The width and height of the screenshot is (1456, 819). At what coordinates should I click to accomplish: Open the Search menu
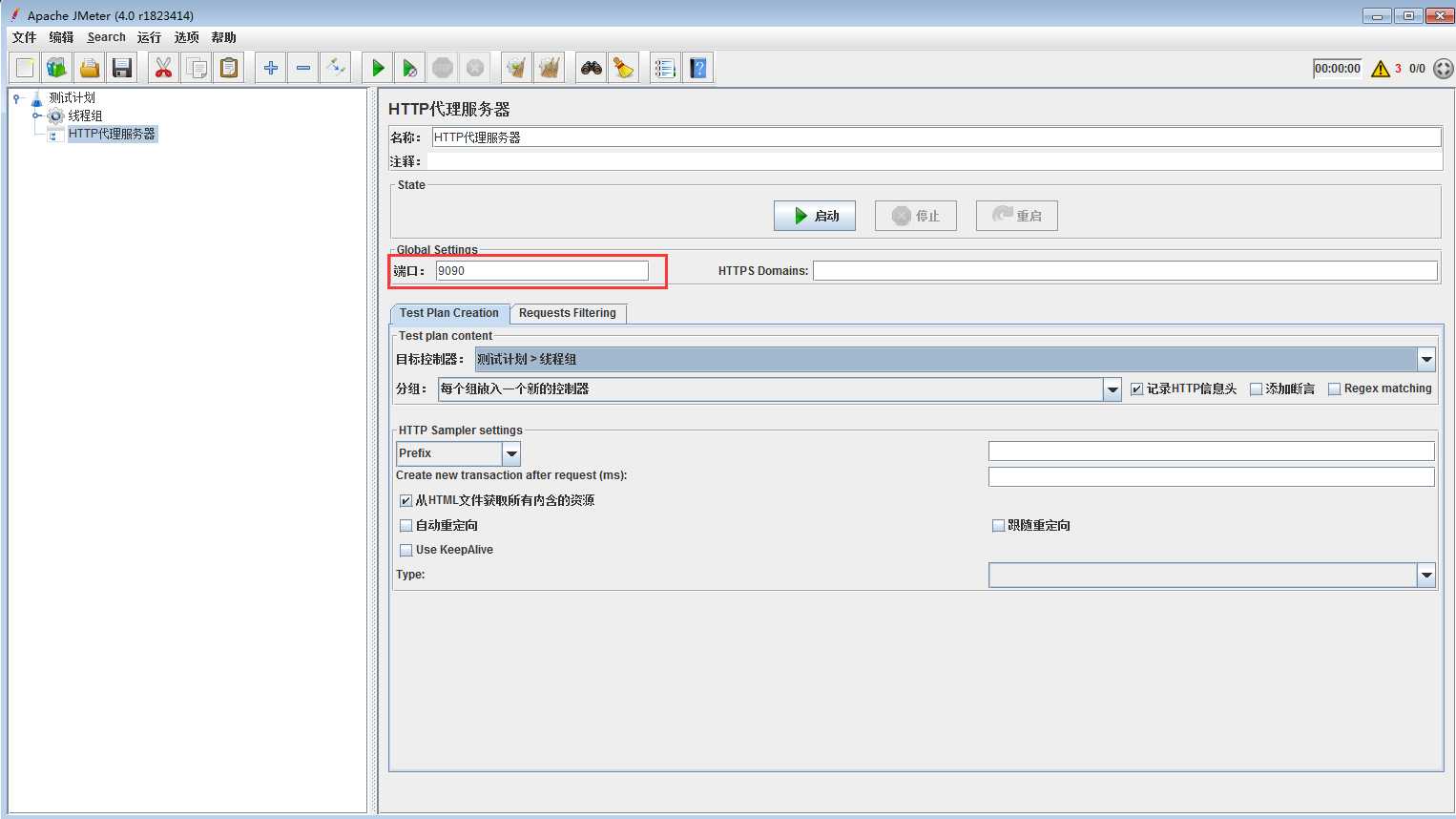pyautogui.click(x=106, y=37)
